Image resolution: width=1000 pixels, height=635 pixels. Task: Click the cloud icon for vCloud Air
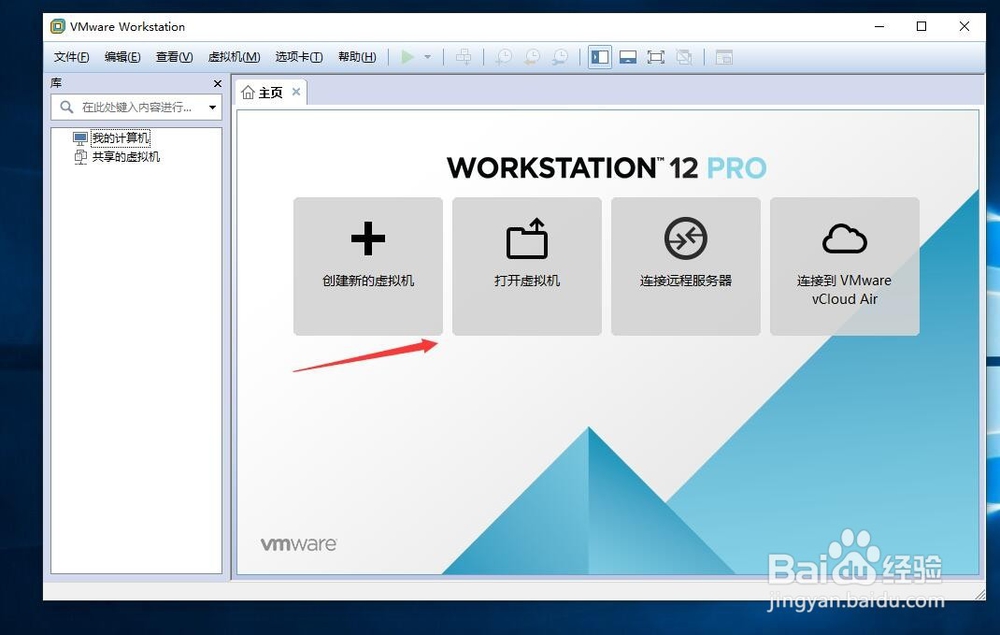coord(844,238)
